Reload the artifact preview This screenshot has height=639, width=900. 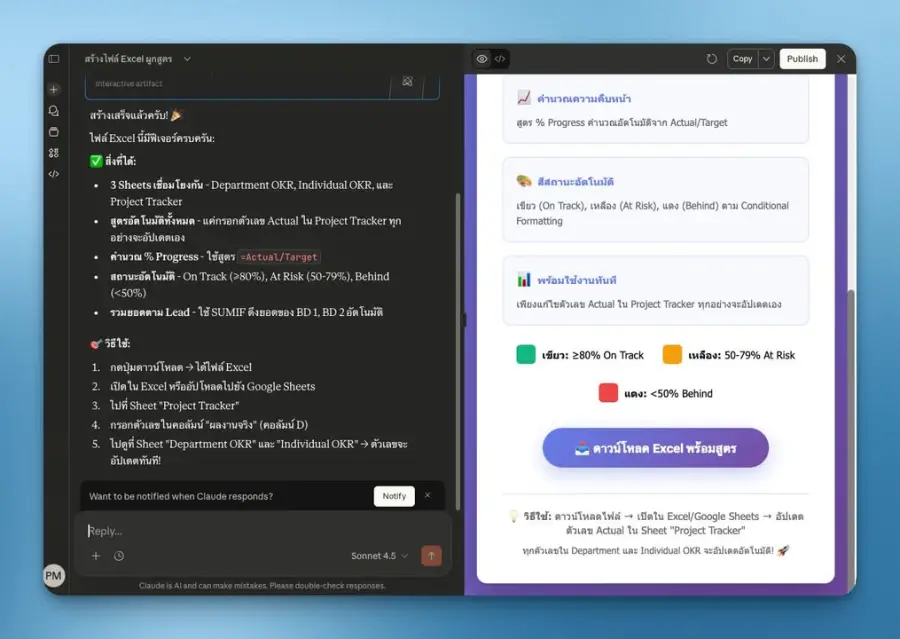coord(712,59)
